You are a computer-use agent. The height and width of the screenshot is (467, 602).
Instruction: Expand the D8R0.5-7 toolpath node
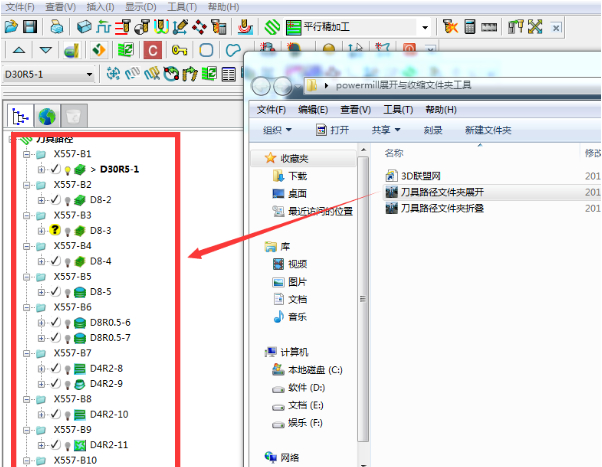[x=41, y=338]
